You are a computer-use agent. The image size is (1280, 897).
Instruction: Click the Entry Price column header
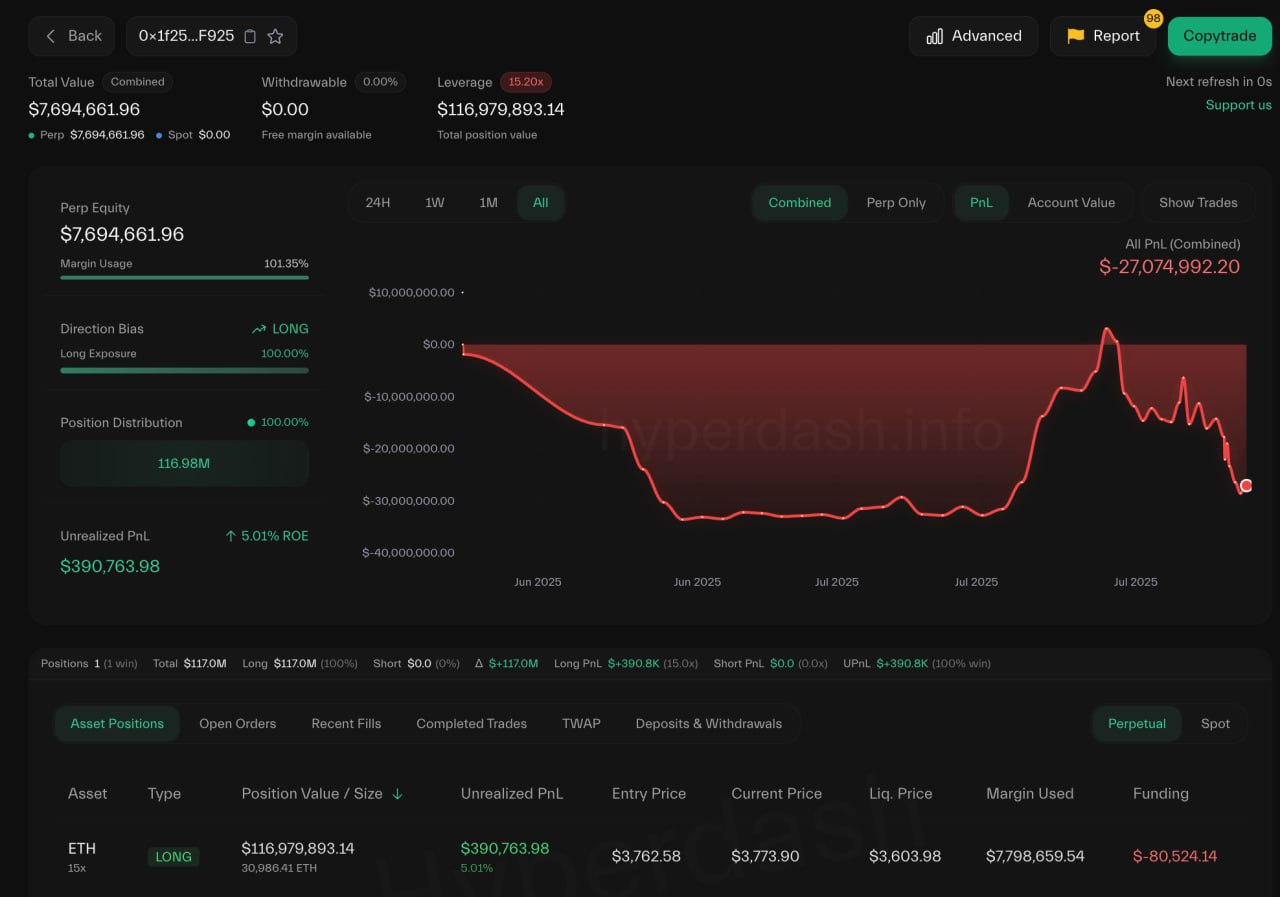coord(649,793)
